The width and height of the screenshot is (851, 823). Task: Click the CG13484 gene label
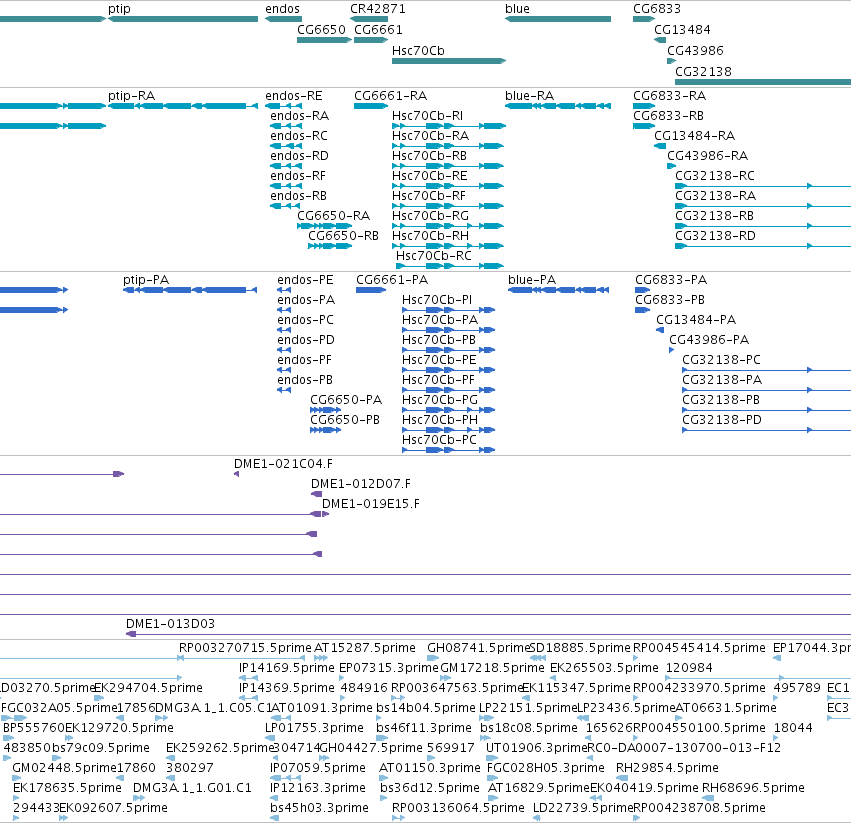point(682,29)
